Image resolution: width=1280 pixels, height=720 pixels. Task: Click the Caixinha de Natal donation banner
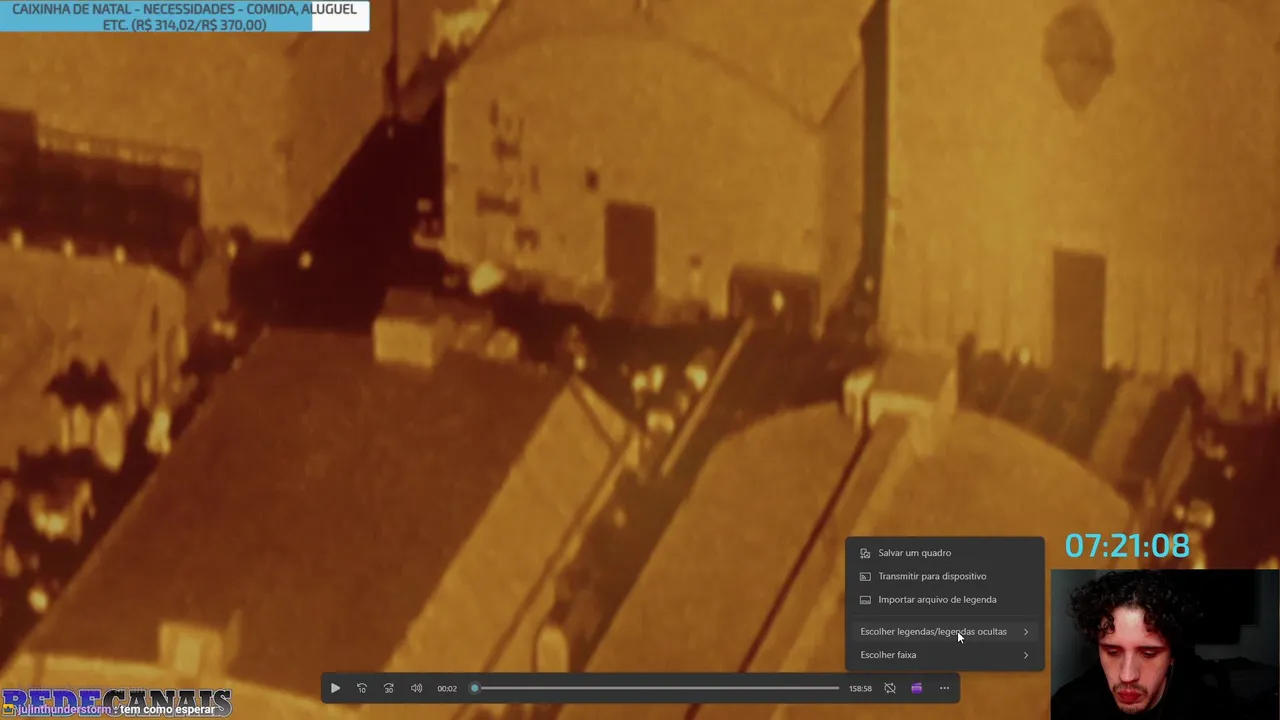[x=185, y=16]
